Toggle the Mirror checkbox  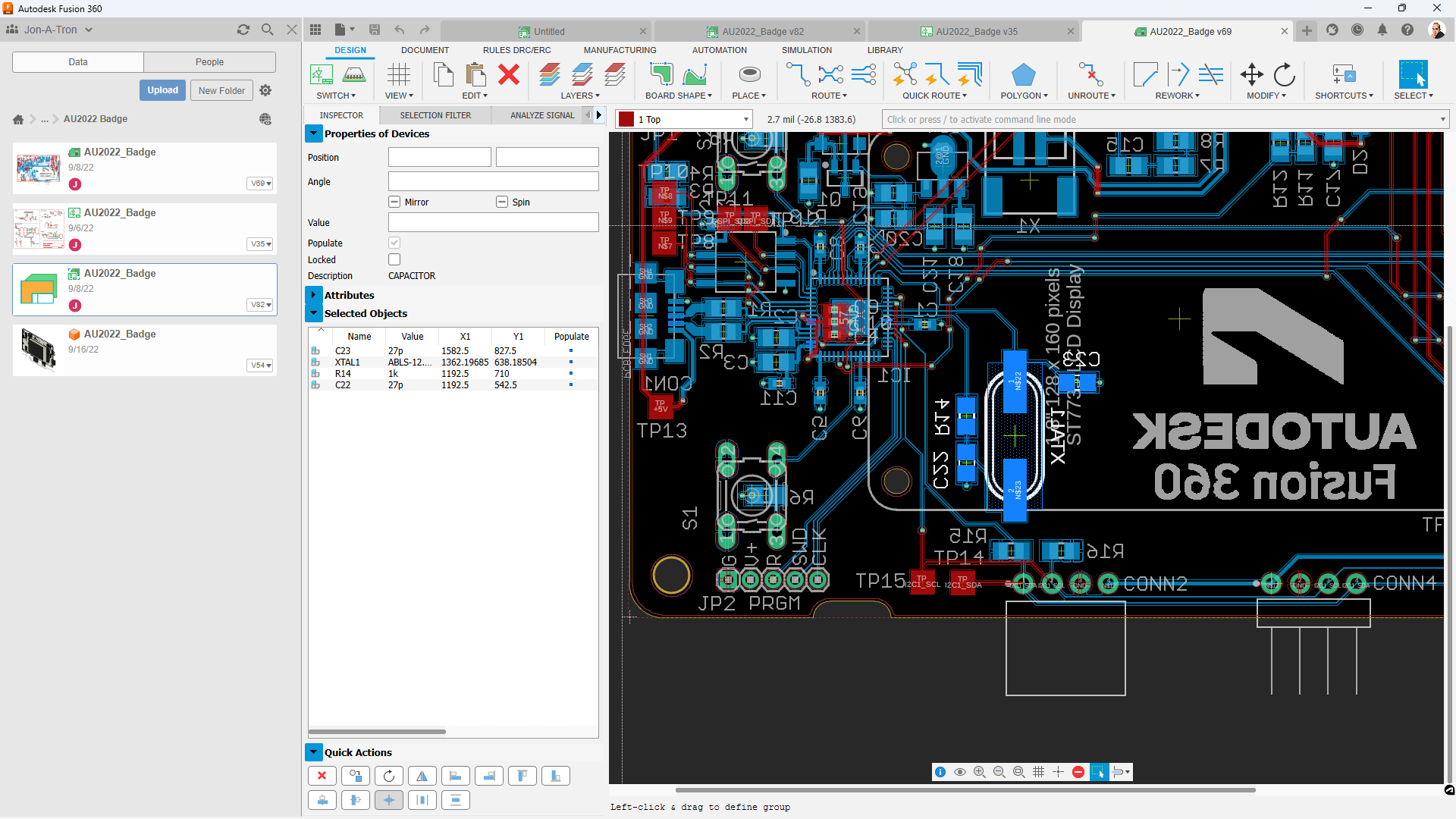[394, 202]
